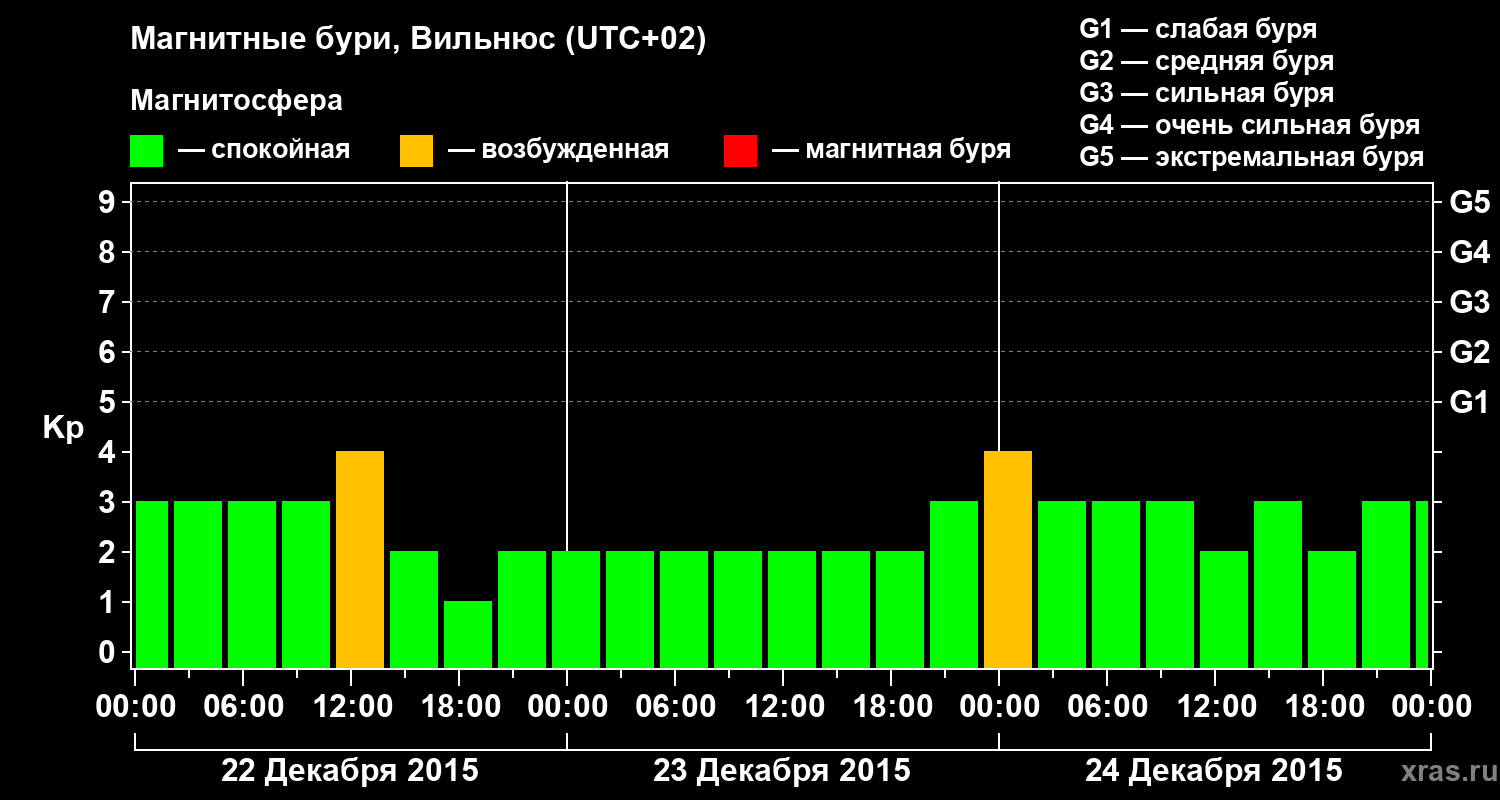Click the red 'магнитная буря' legend swatch

[x=740, y=151]
